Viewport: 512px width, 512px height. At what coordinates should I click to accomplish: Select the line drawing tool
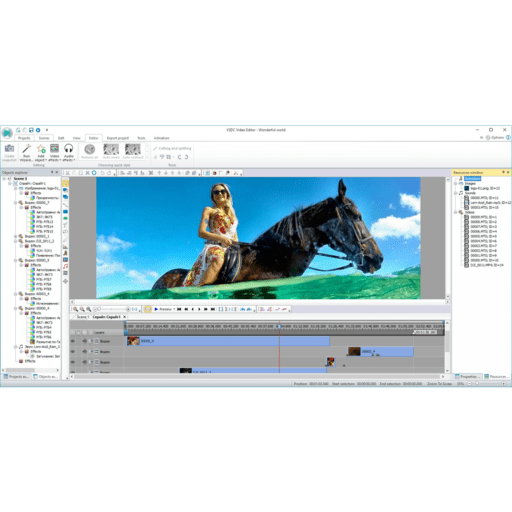click(x=66, y=205)
